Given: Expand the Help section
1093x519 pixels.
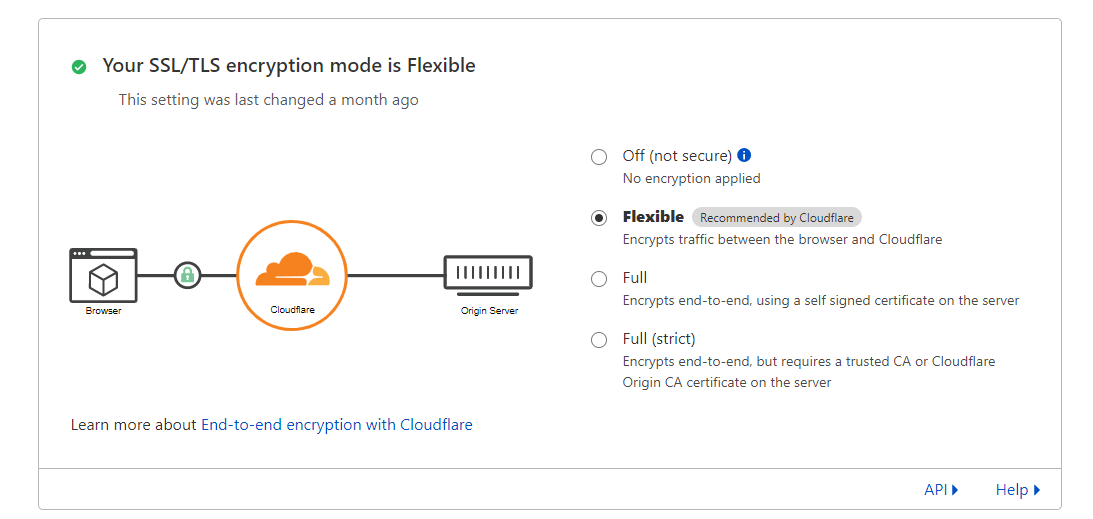Looking at the screenshot, I should pos(1018,490).
